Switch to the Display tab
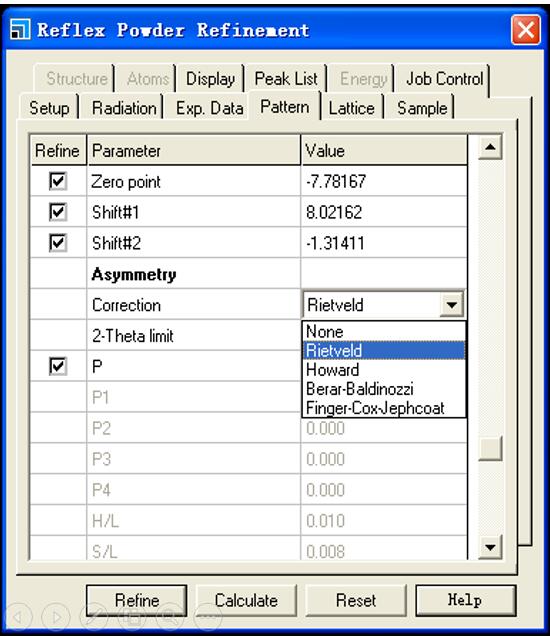The width and height of the screenshot is (550, 636). click(210, 79)
